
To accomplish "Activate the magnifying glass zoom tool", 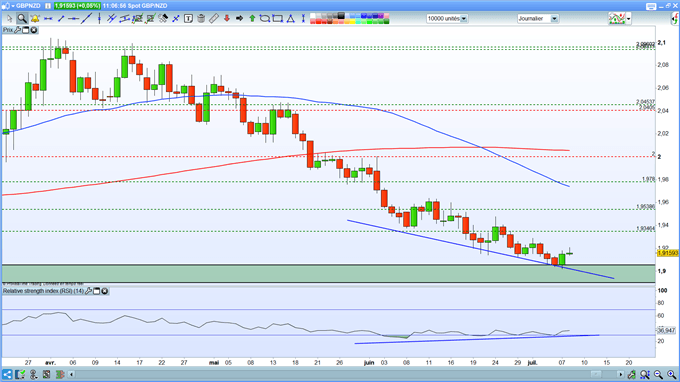I will pos(22,19).
